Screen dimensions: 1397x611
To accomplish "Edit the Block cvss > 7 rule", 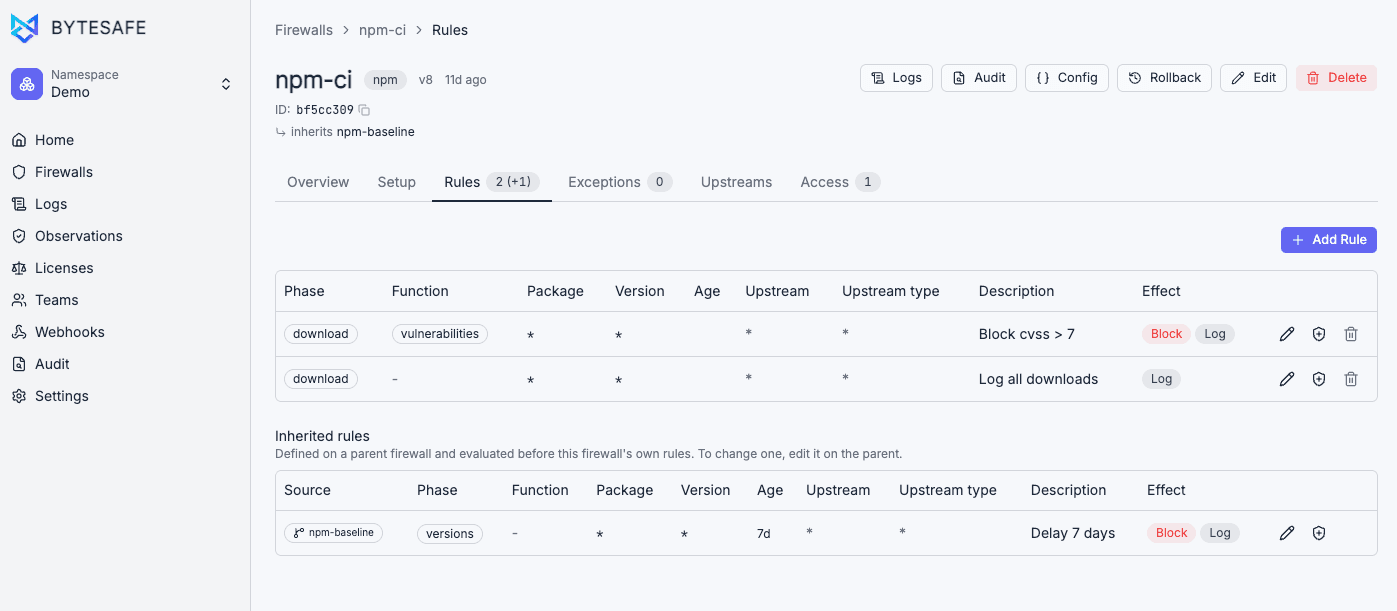I will pyautogui.click(x=1287, y=334).
